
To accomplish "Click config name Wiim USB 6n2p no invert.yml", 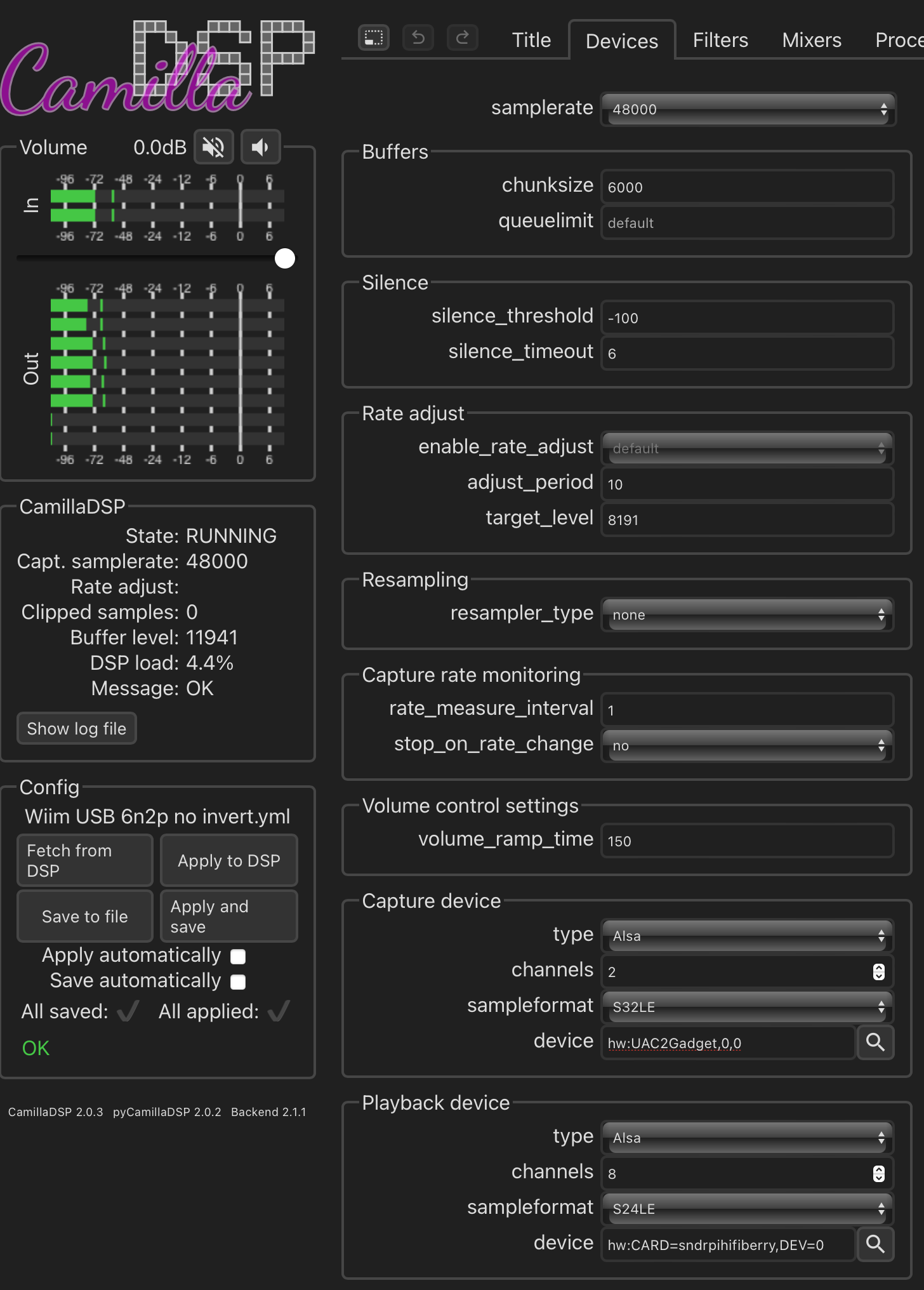I will [x=157, y=816].
